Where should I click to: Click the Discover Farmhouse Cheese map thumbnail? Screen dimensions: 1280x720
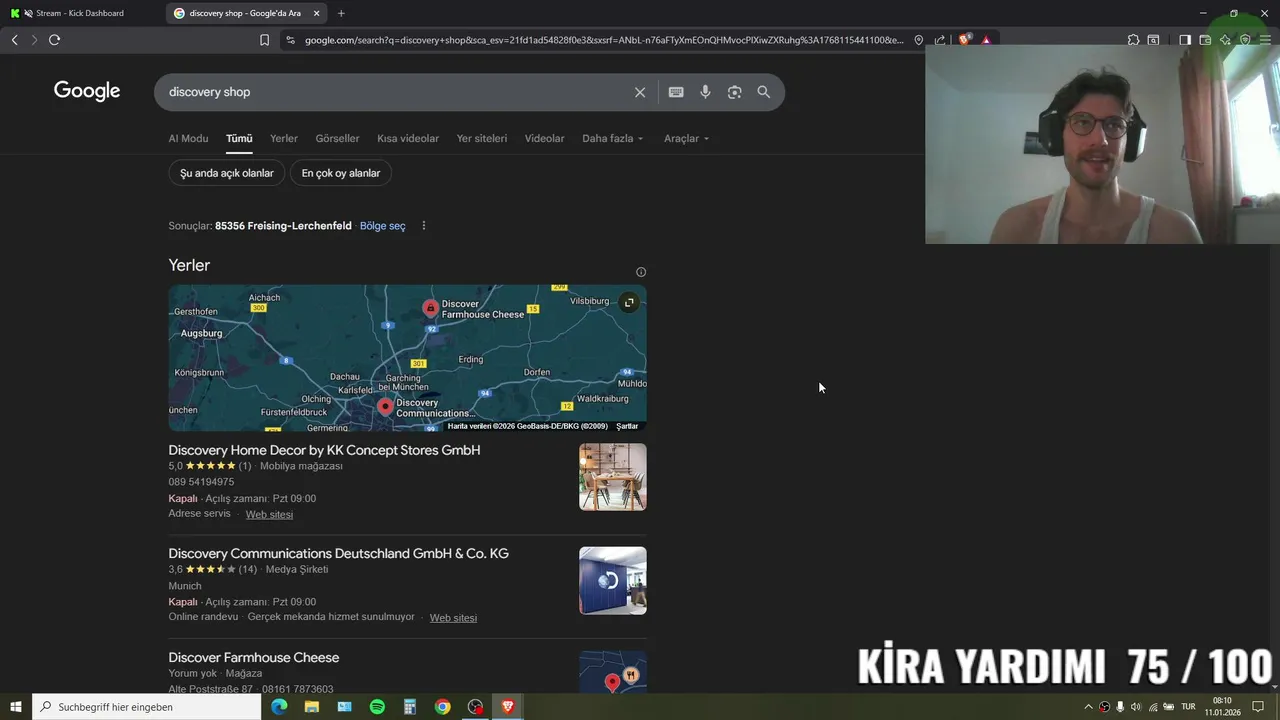pyautogui.click(x=613, y=673)
